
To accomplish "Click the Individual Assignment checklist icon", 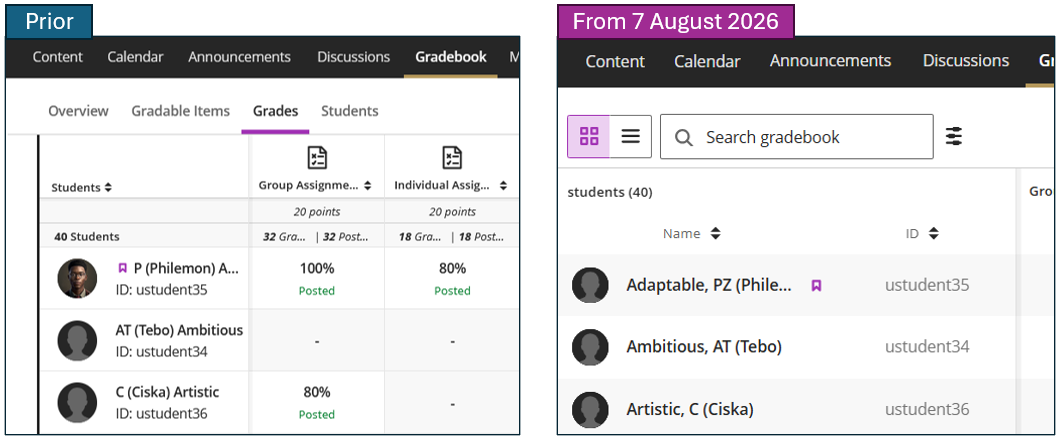I will pos(452,157).
